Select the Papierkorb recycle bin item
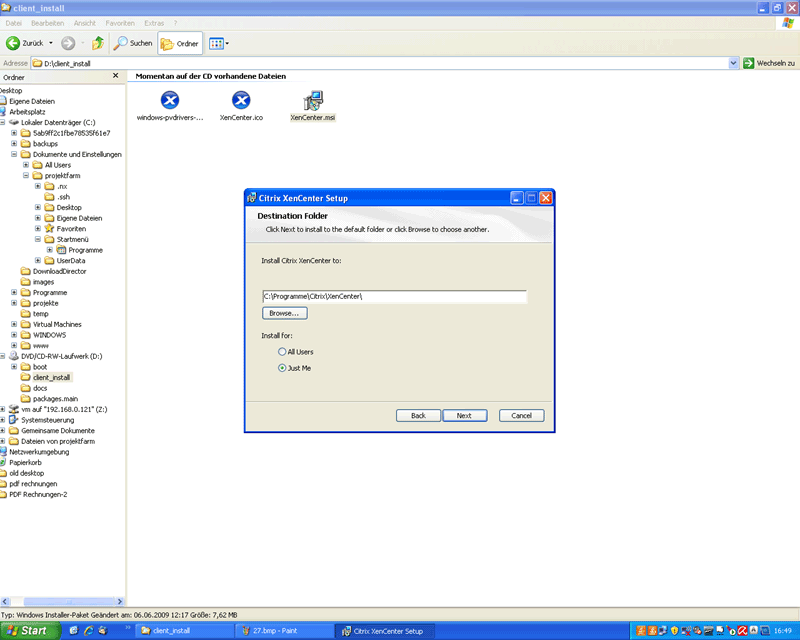The height and width of the screenshot is (640, 800). pos(25,463)
